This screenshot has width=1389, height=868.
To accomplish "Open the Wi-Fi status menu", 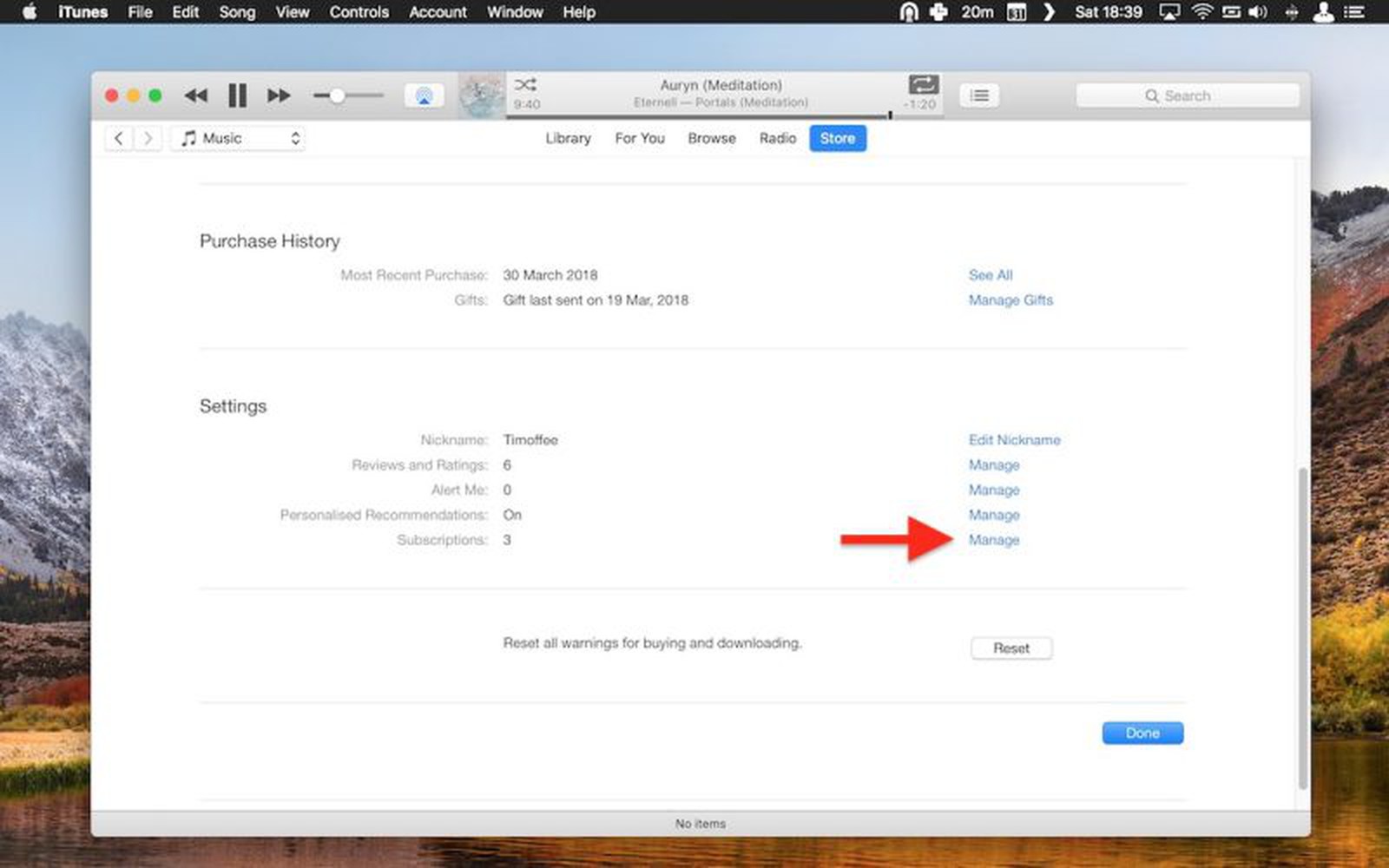I will tap(1202, 12).
